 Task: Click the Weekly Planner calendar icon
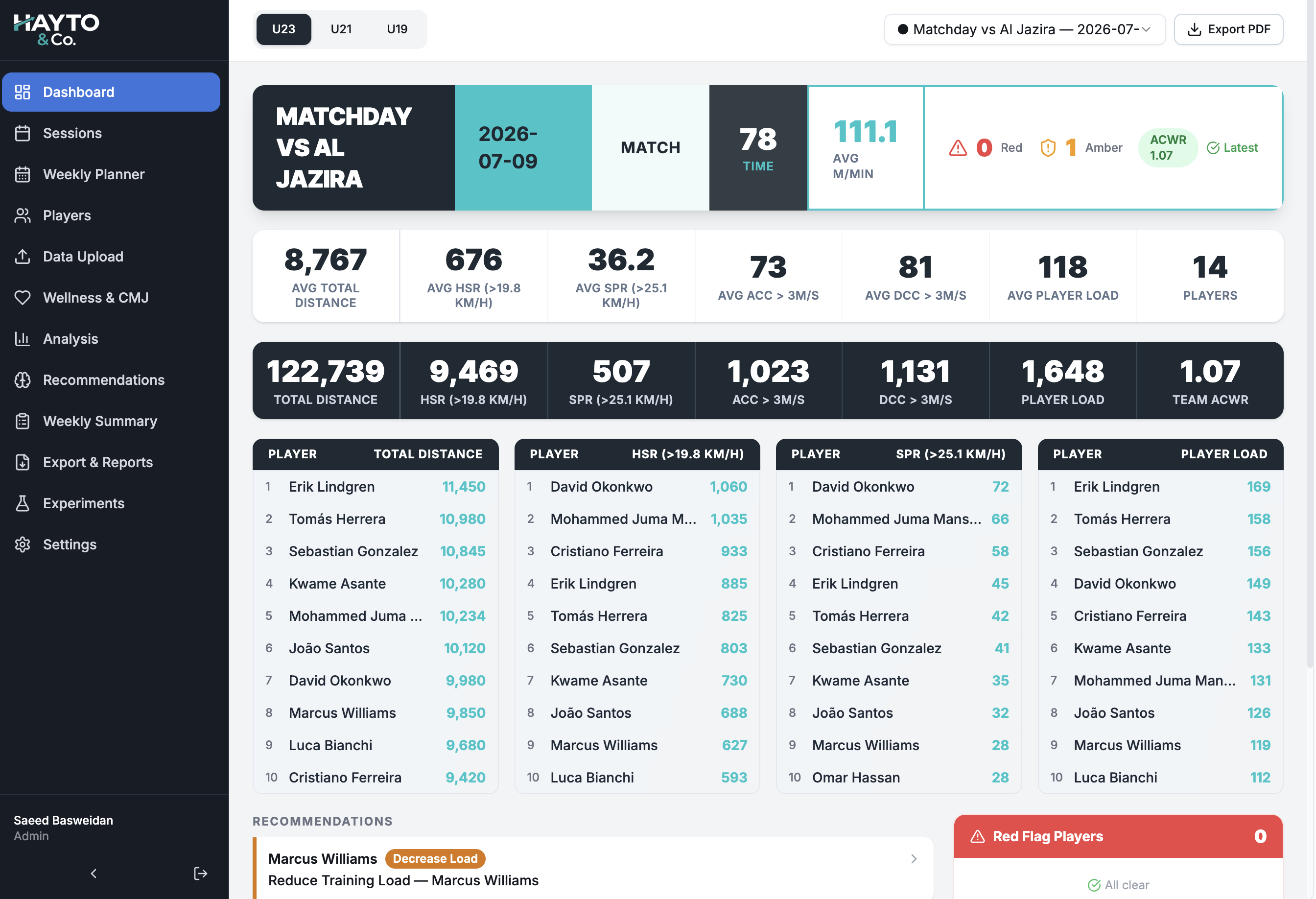pyautogui.click(x=22, y=174)
